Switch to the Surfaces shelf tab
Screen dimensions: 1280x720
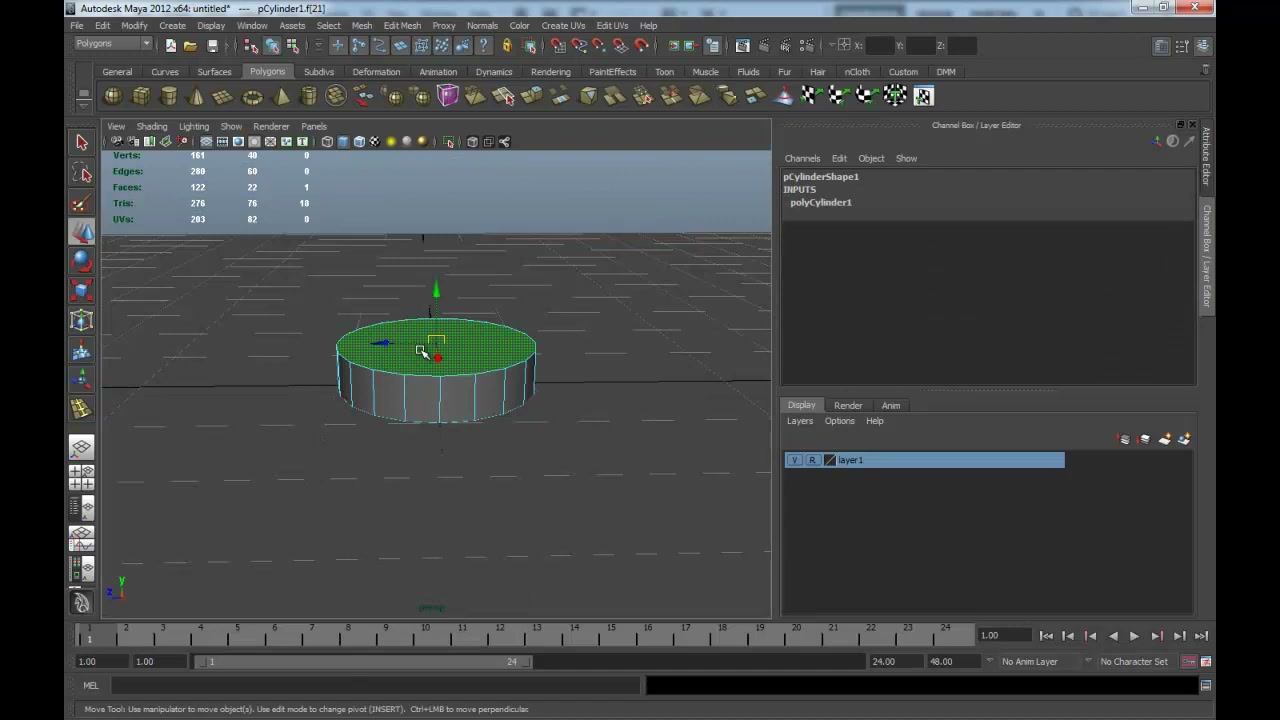tap(214, 72)
